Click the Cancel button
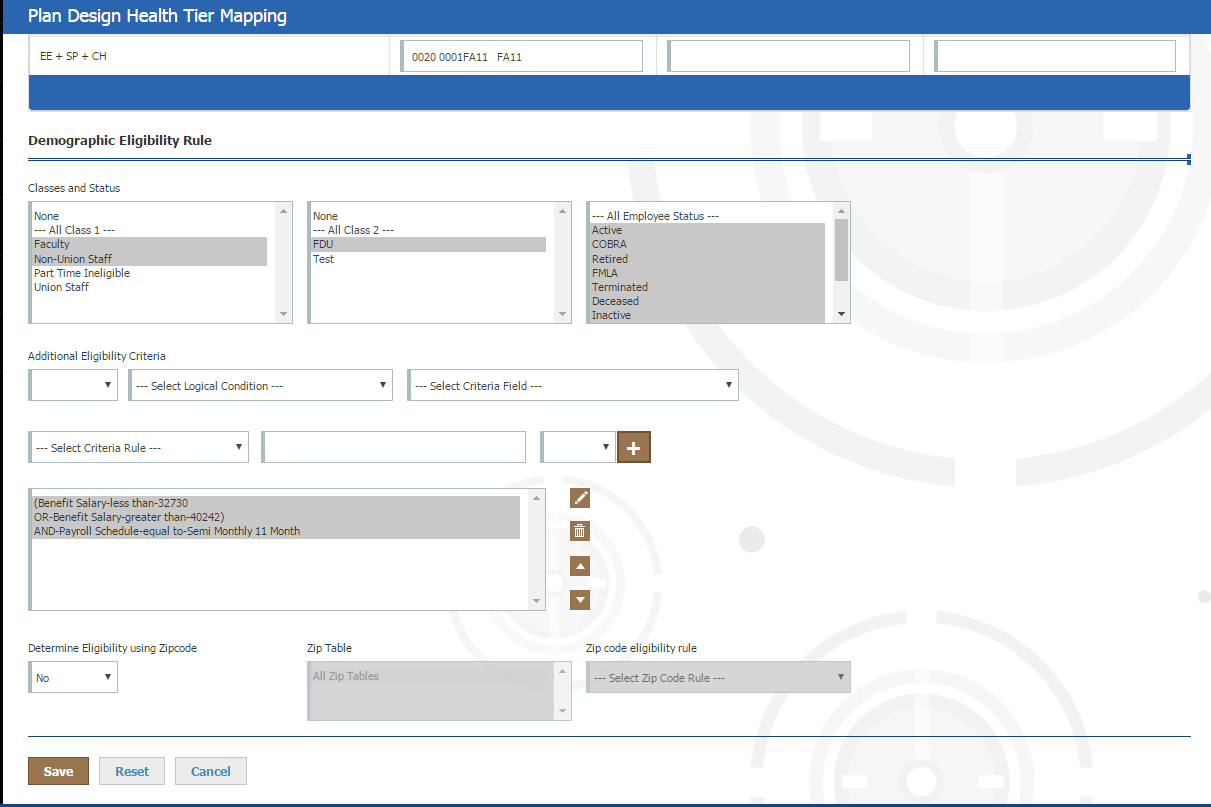The width and height of the screenshot is (1211, 807). tap(210, 771)
